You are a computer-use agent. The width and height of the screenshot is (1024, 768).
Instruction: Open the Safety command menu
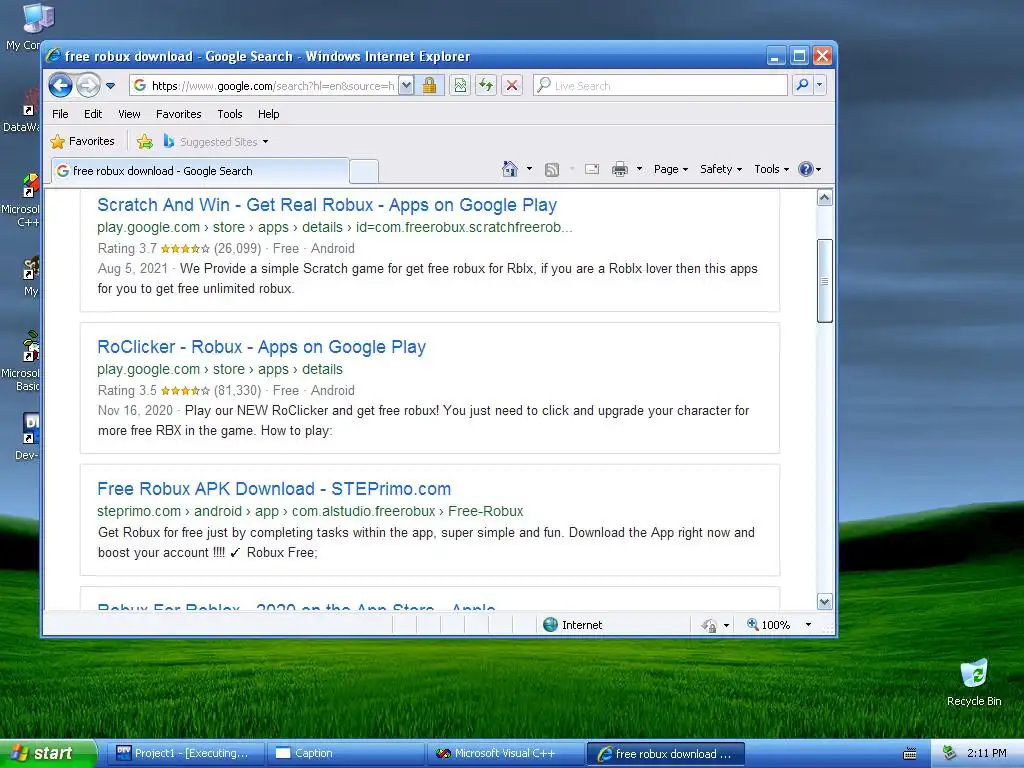[721, 169]
